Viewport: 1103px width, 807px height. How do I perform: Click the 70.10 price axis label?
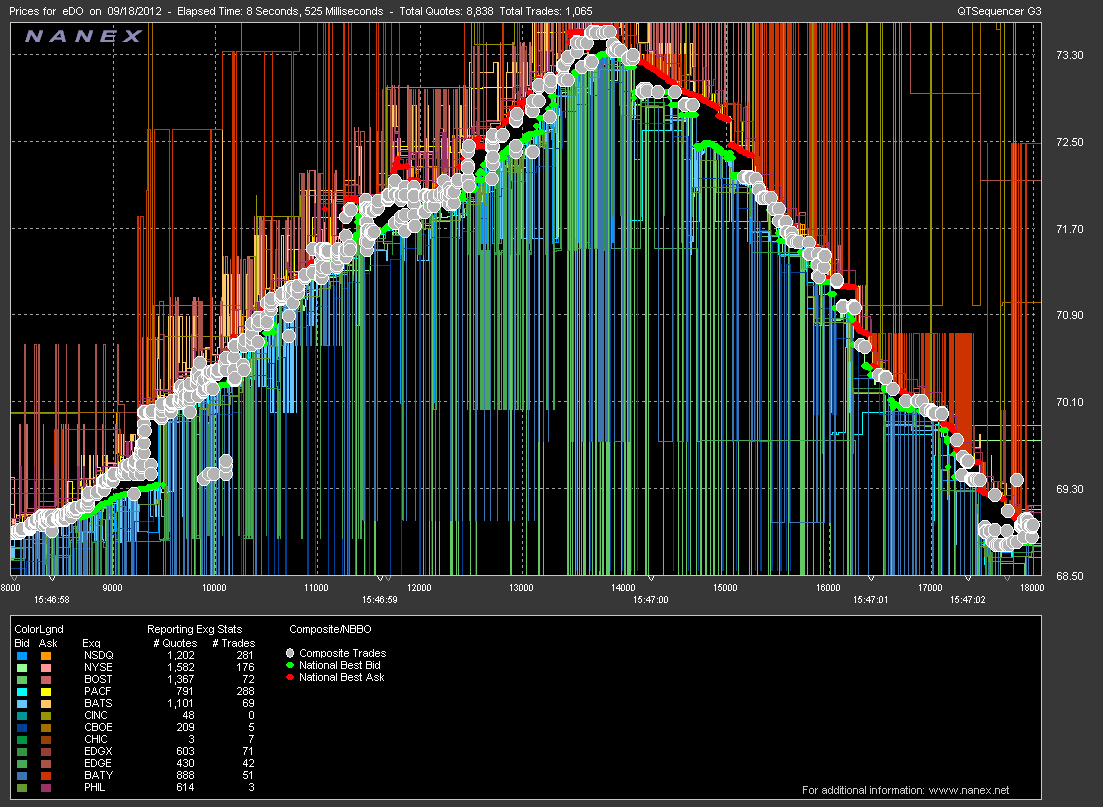pyautogui.click(x=1070, y=402)
